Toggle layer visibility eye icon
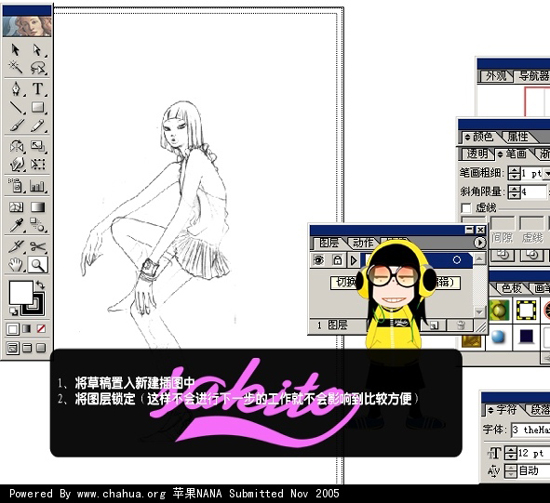The height and width of the screenshot is (503, 550). (318, 260)
